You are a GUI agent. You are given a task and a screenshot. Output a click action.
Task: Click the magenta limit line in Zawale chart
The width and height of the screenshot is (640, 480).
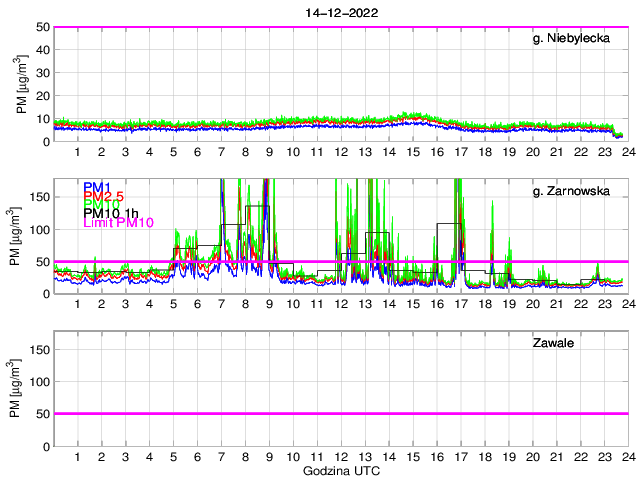coord(340,413)
